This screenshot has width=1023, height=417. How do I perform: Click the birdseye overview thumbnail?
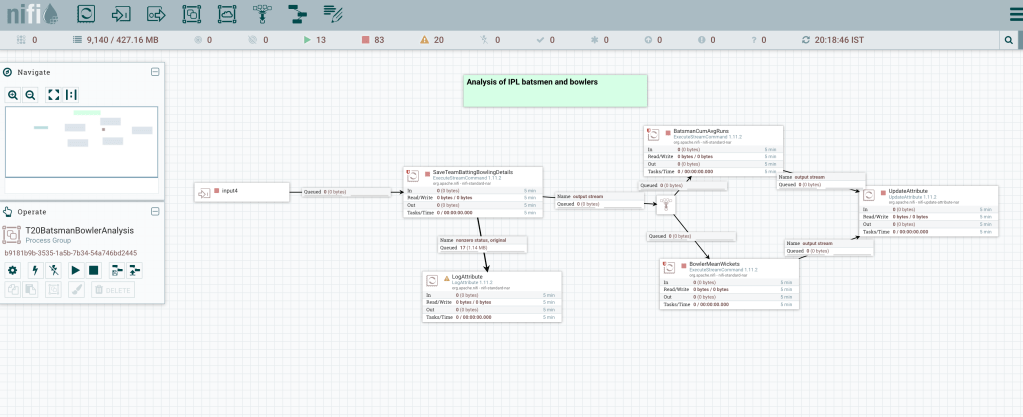coord(81,150)
